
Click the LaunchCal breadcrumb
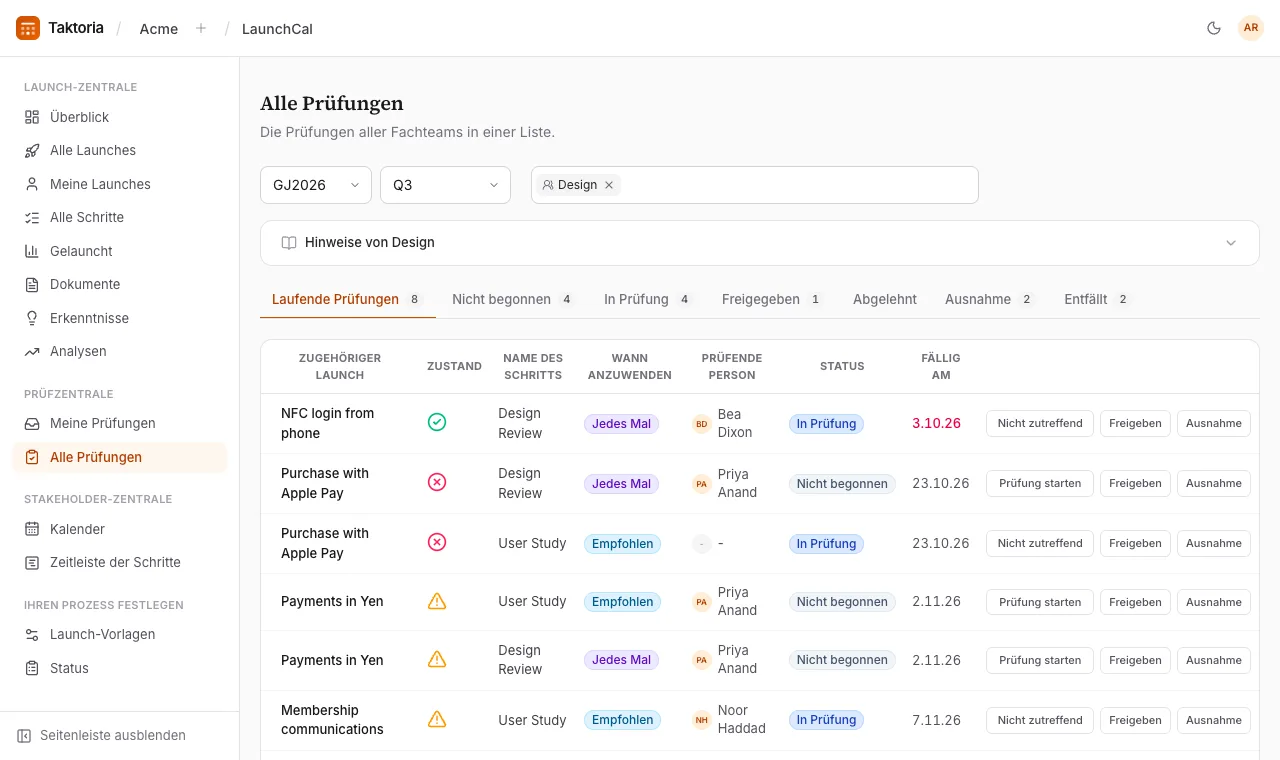click(277, 29)
